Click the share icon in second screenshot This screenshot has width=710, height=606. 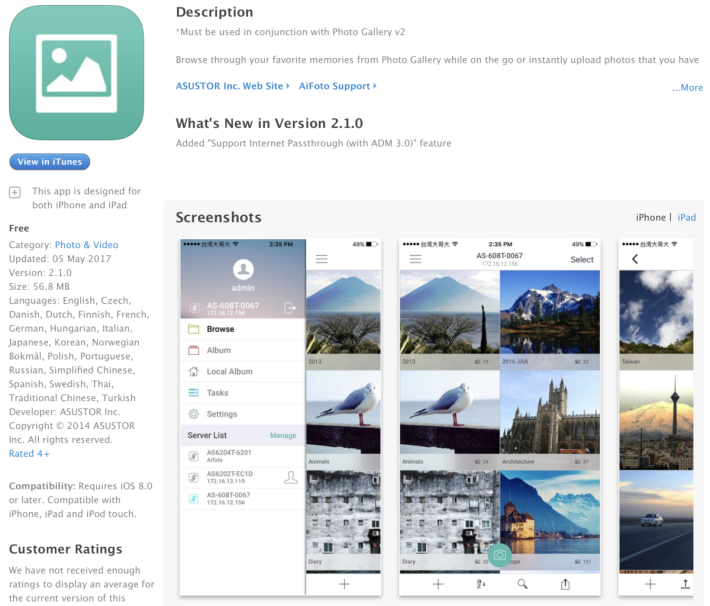(565, 584)
